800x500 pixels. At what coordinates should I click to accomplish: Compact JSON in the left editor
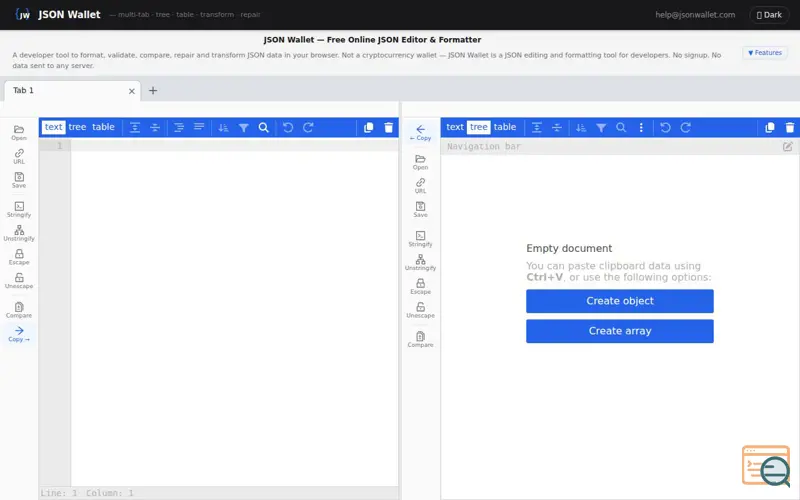click(x=199, y=128)
